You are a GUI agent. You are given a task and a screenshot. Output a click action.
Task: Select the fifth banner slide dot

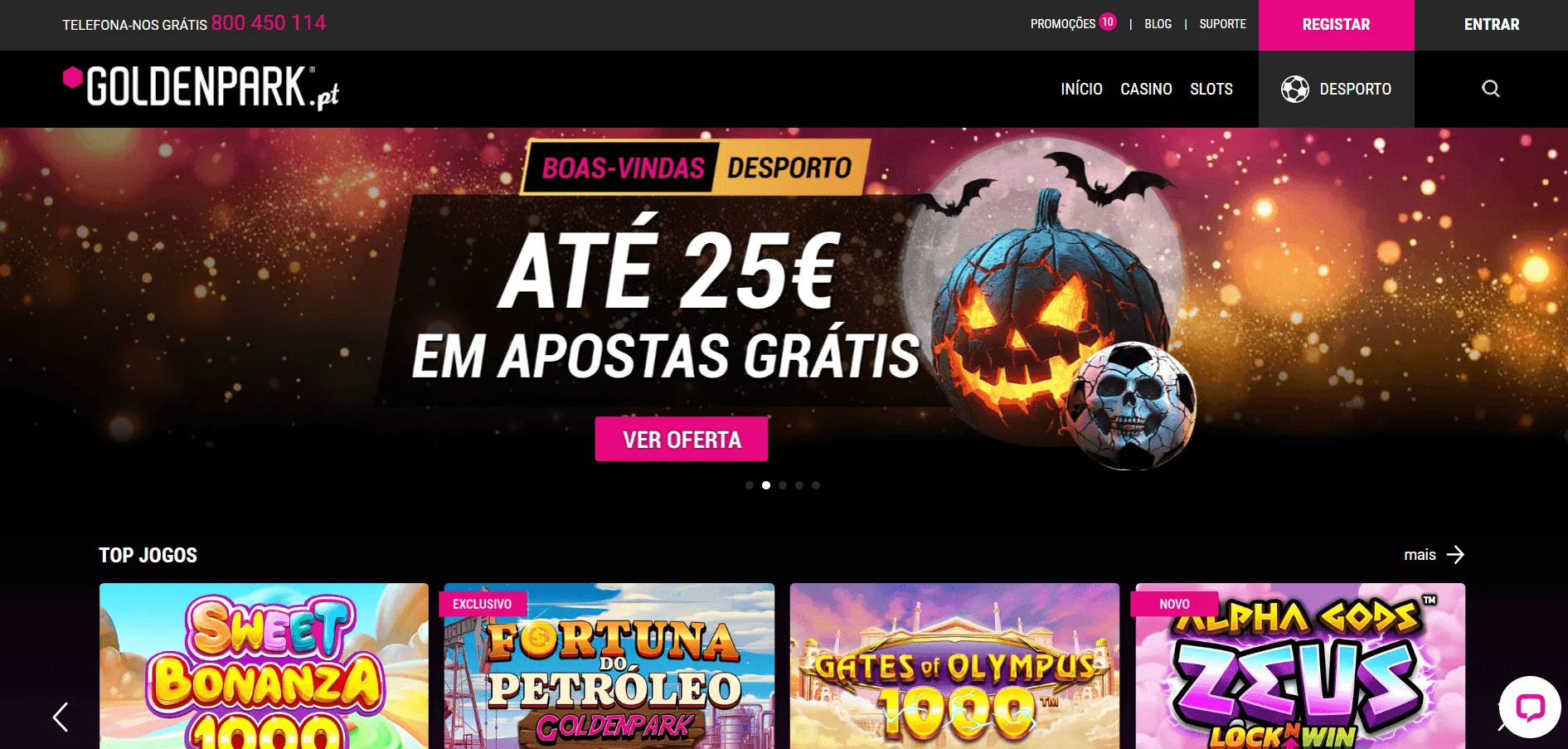[x=816, y=485]
